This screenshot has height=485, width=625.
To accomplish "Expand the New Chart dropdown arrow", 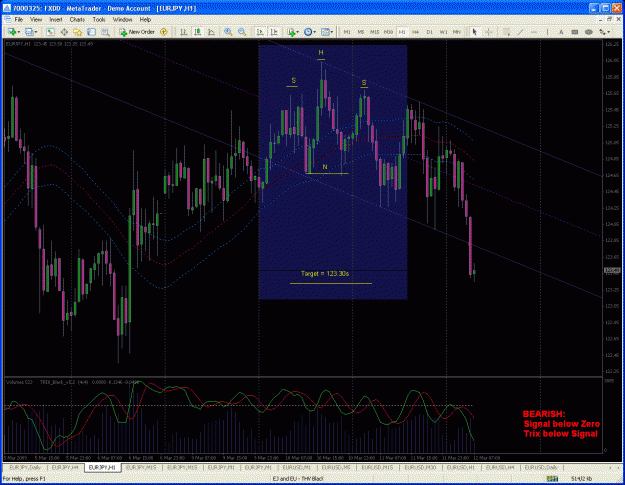I will pos(18,32).
